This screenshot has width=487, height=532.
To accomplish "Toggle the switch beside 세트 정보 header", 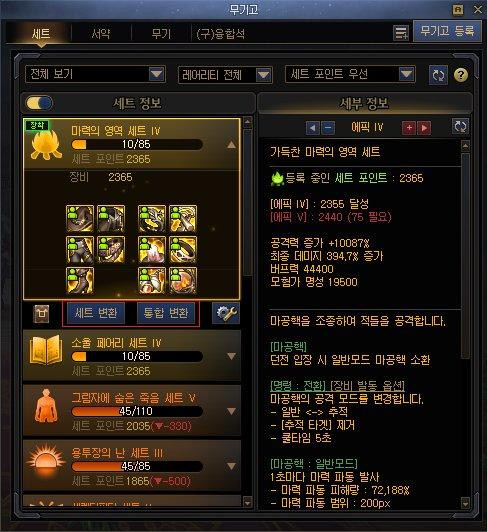I will (x=39, y=102).
